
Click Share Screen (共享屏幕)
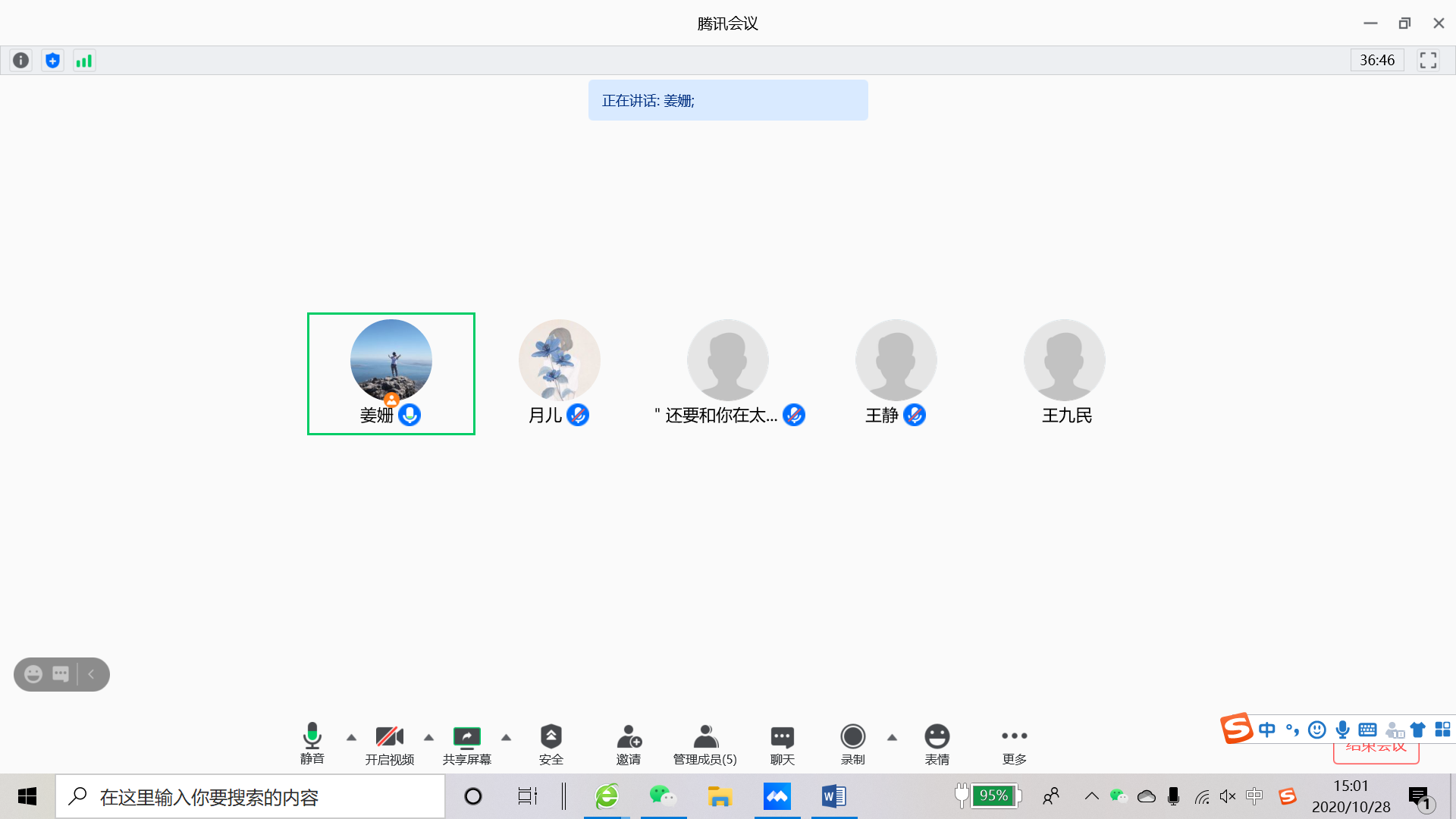coord(467,744)
